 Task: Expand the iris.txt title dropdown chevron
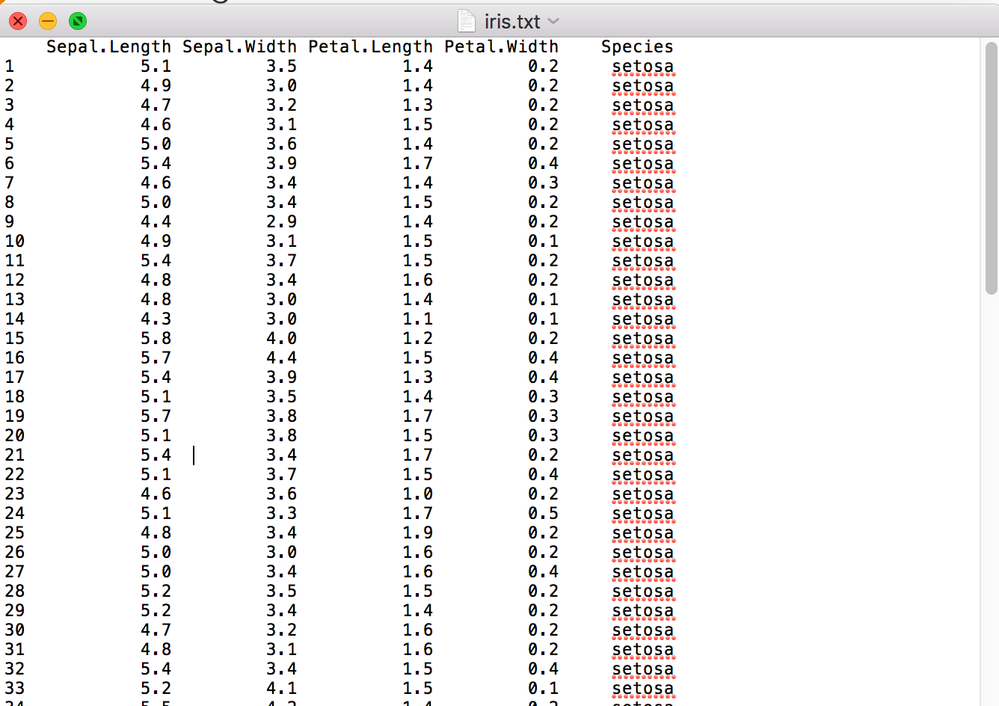(554, 21)
